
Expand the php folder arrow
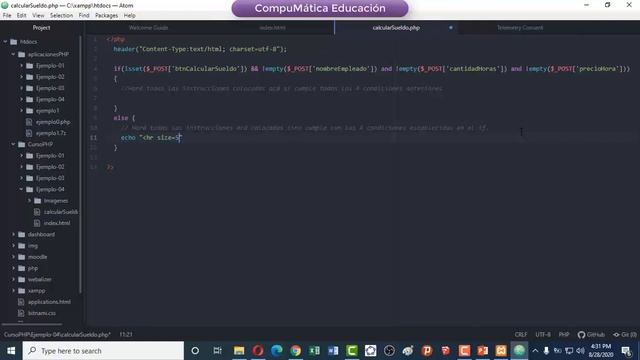tap(13, 268)
